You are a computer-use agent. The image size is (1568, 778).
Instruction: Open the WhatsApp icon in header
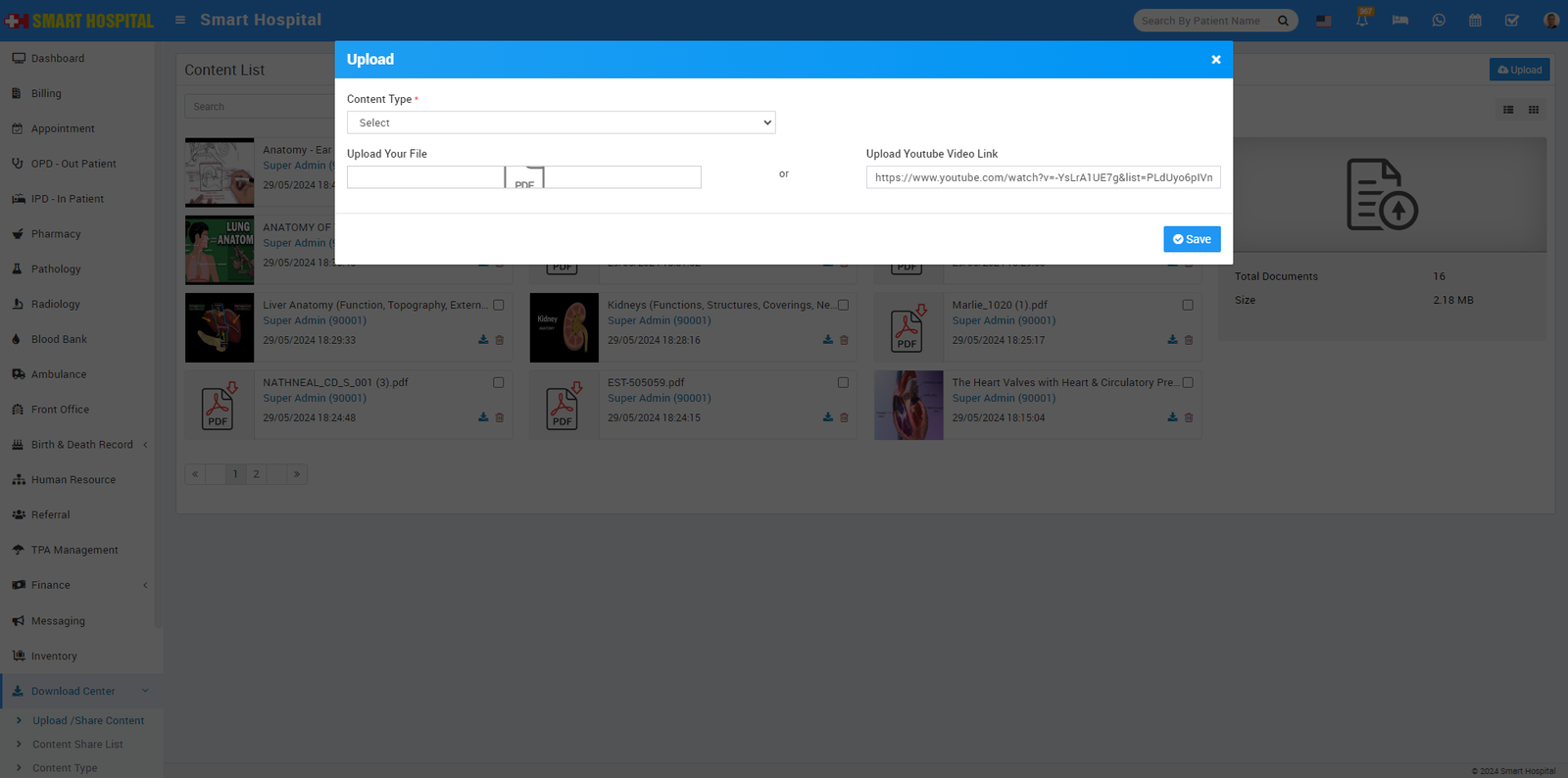pyautogui.click(x=1439, y=21)
